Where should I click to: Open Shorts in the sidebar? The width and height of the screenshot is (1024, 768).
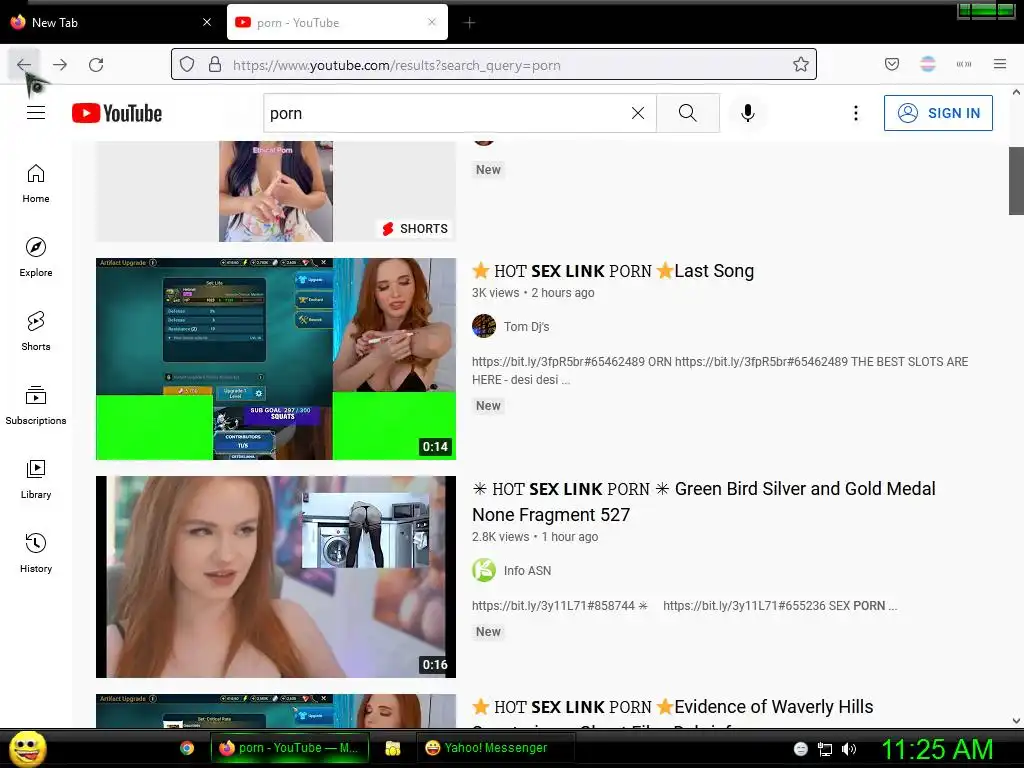coord(36,331)
